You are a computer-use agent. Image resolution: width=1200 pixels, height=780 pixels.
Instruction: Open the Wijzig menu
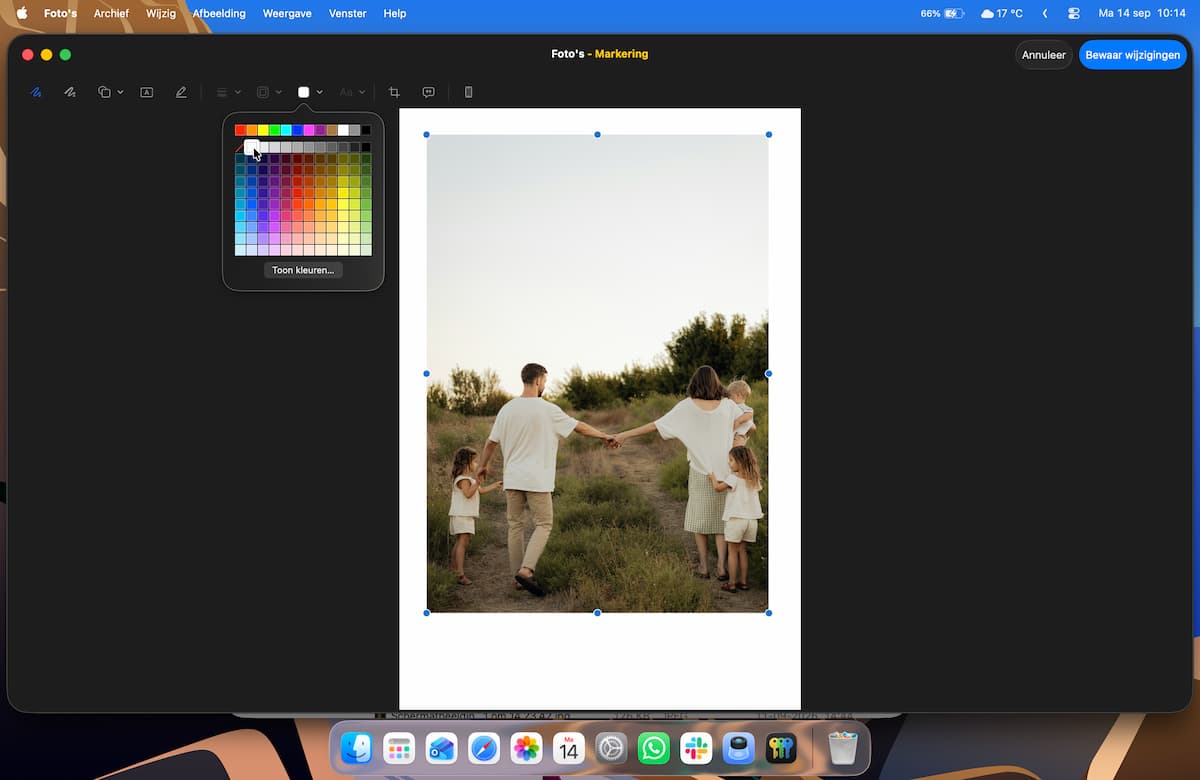(x=161, y=14)
